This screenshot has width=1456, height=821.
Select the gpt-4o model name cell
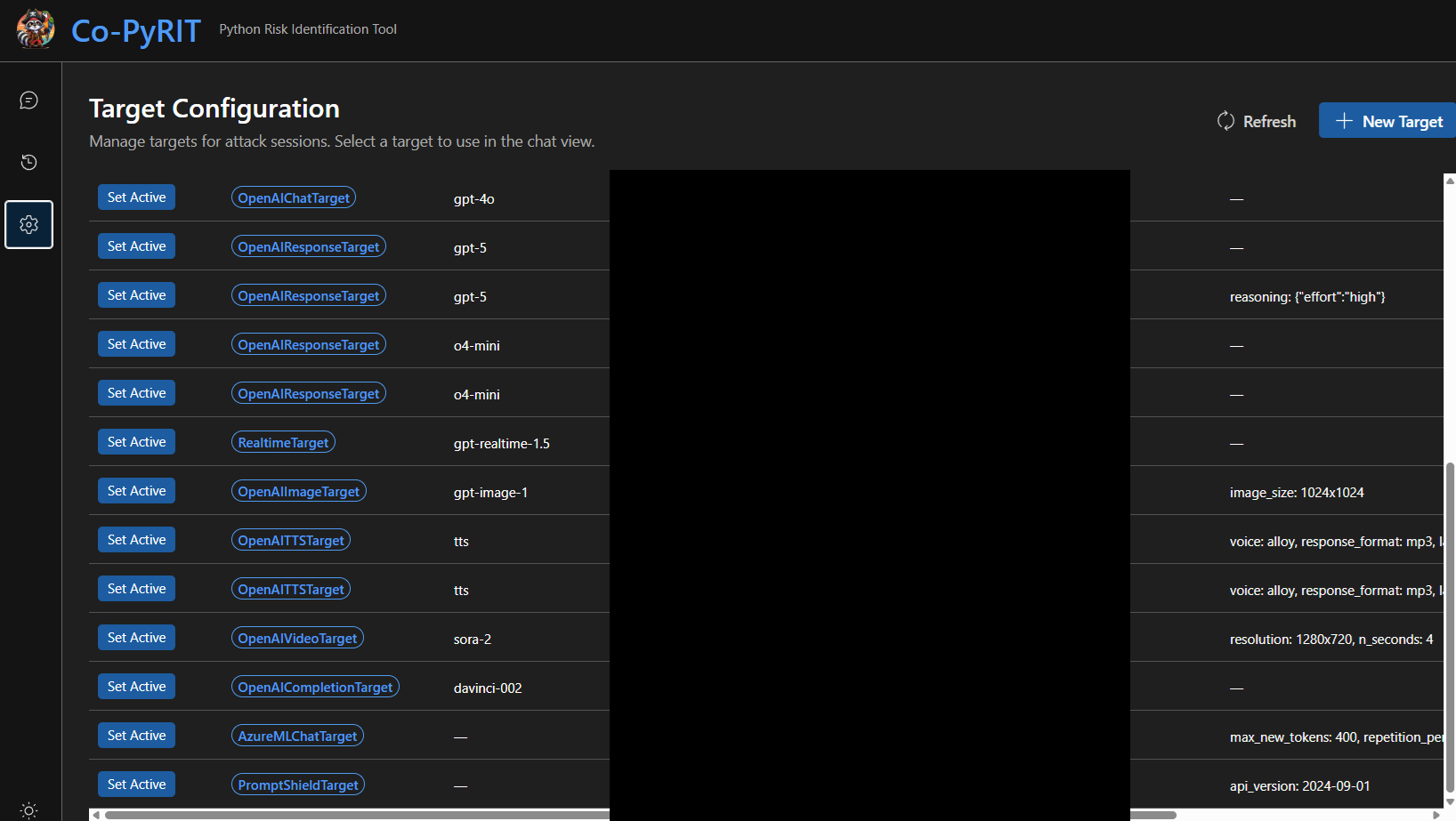(474, 199)
